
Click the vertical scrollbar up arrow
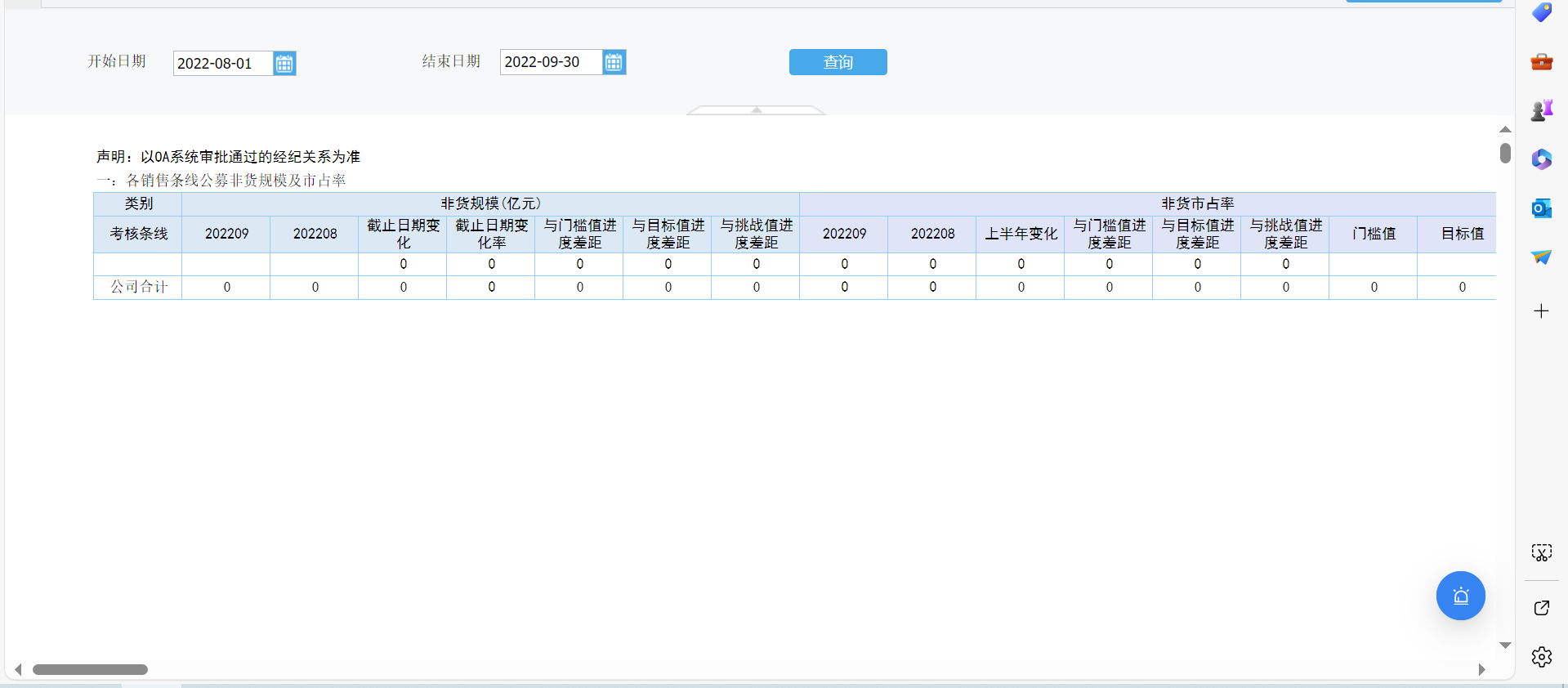pyautogui.click(x=1505, y=130)
